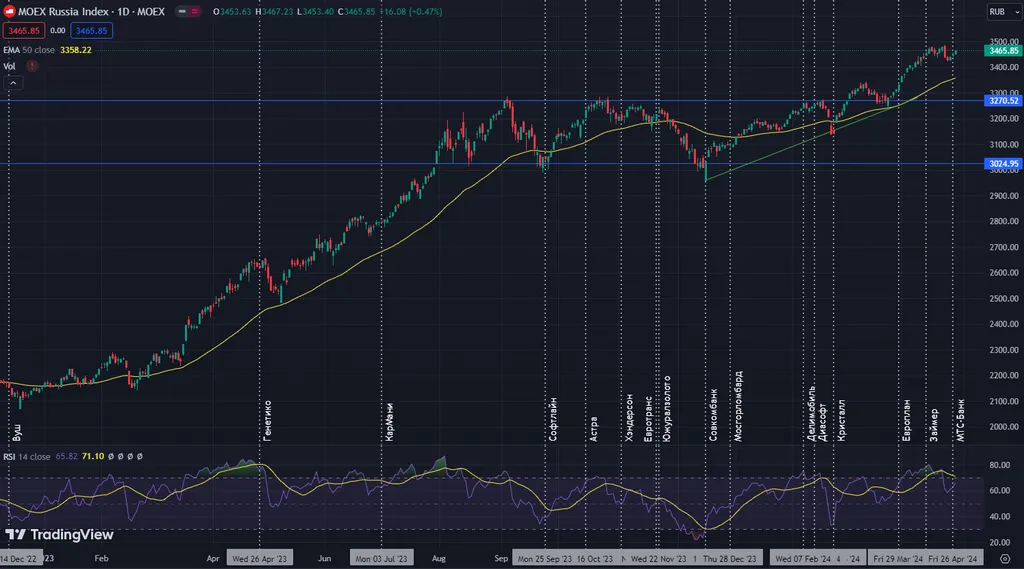Toggle the market status pill indicator

point(188,12)
